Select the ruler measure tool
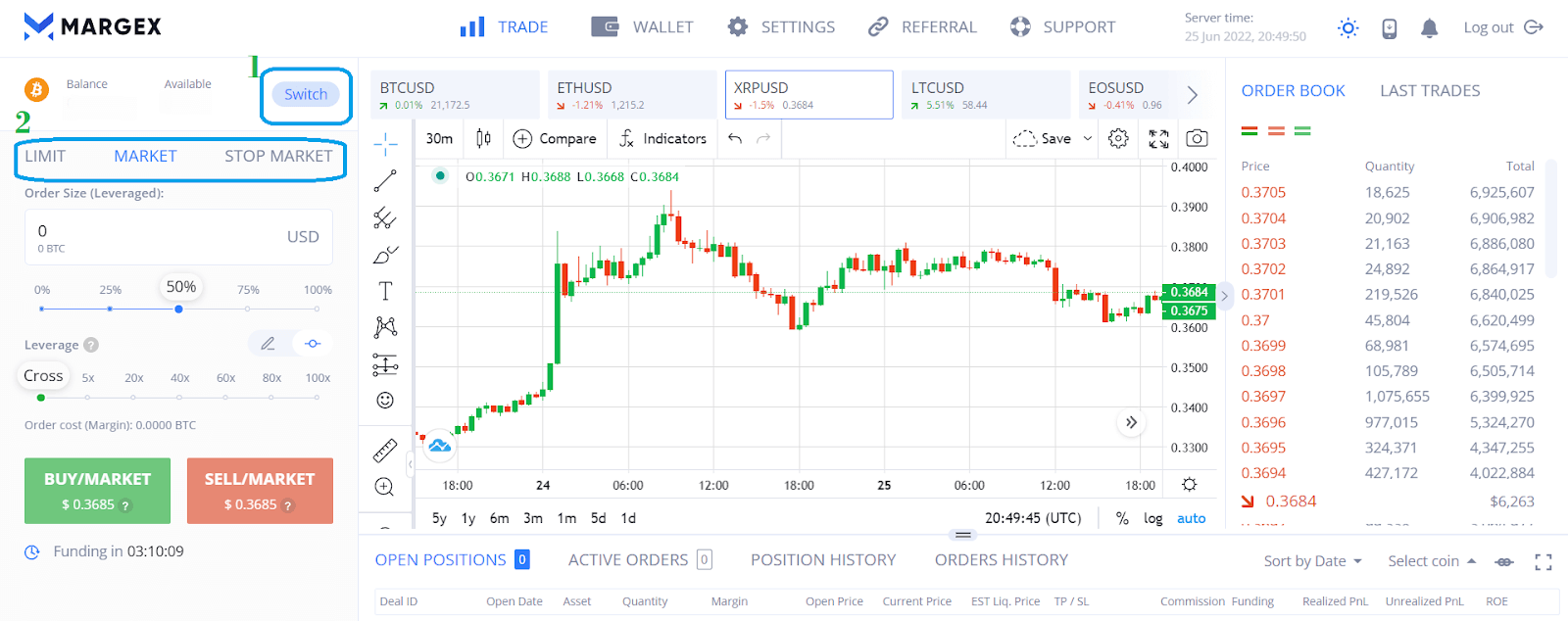Image resolution: width=1568 pixels, height=621 pixels. (385, 451)
